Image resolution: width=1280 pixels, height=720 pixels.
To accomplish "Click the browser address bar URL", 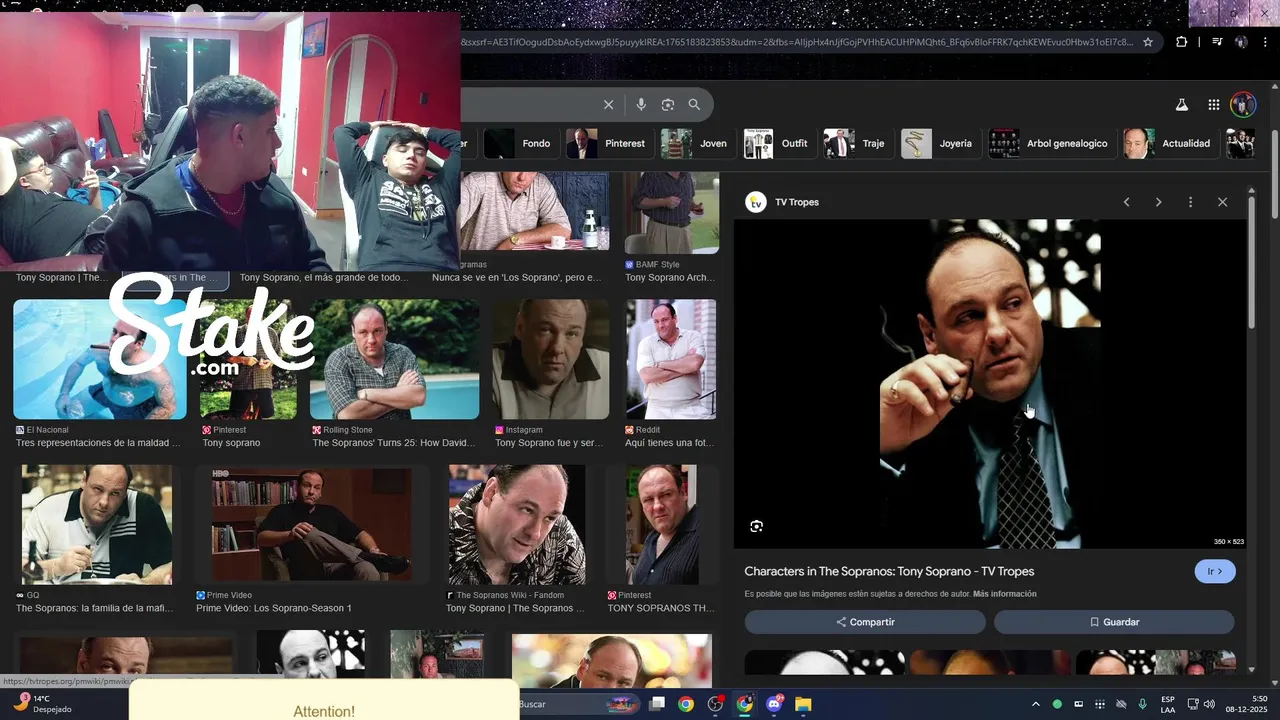I will (797, 42).
